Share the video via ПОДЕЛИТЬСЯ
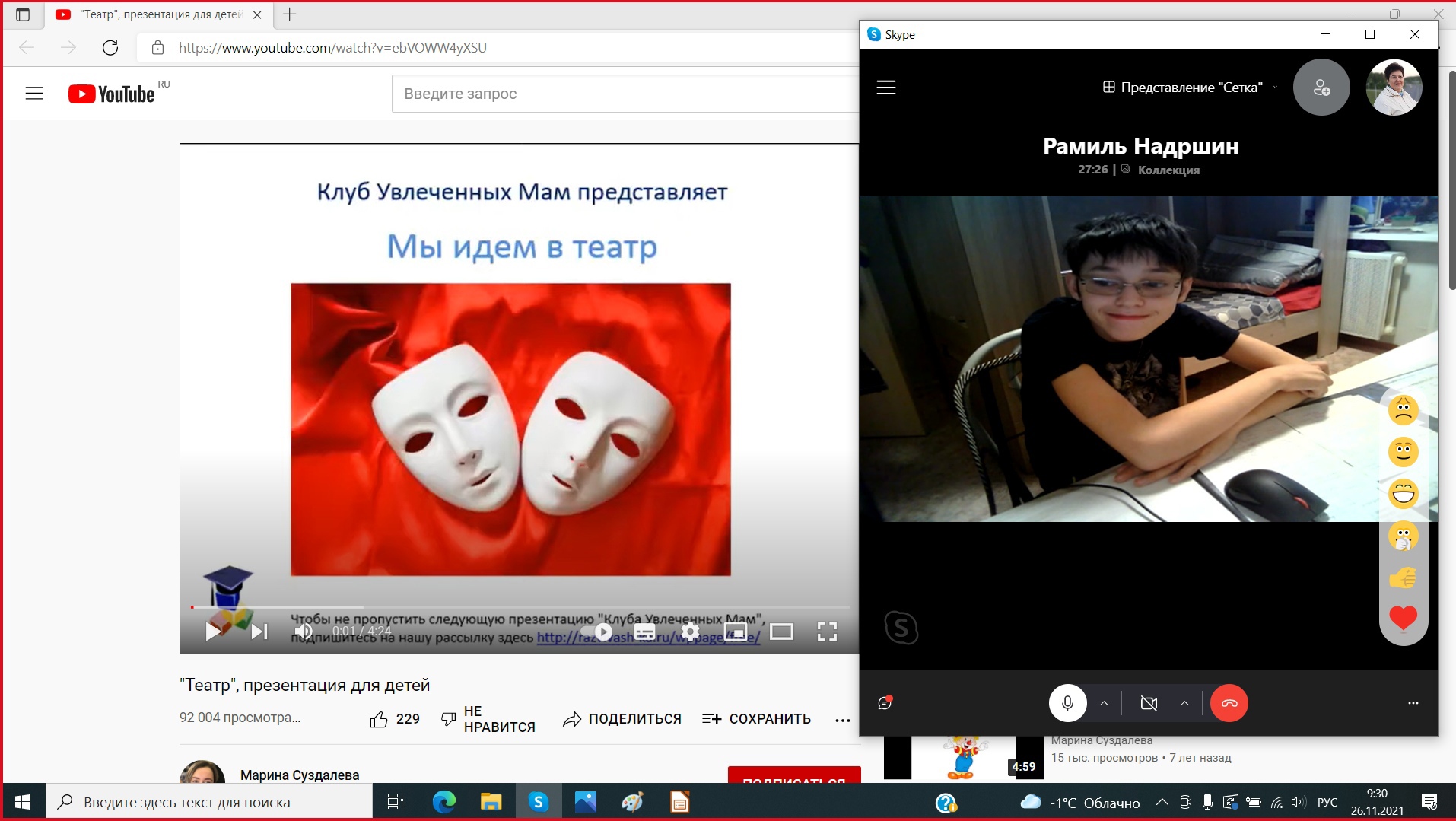The width and height of the screenshot is (1456, 821). pyautogui.click(x=622, y=719)
